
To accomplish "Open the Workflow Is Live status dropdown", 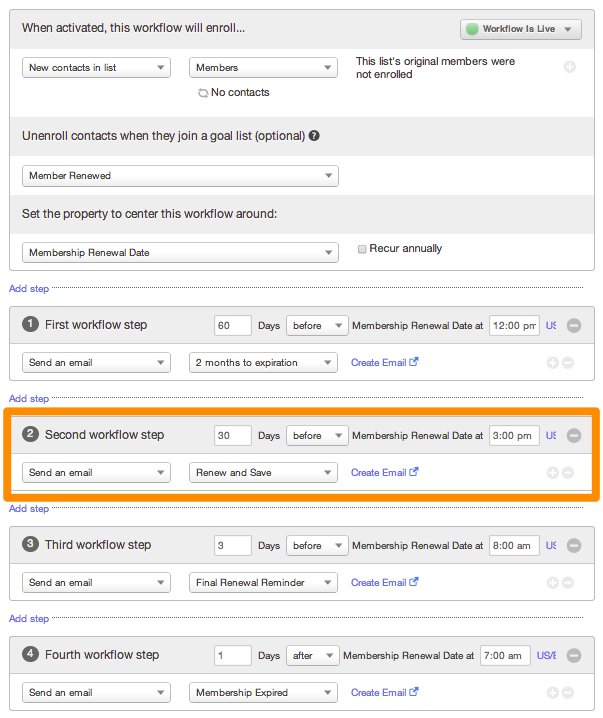I will click(520, 29).
